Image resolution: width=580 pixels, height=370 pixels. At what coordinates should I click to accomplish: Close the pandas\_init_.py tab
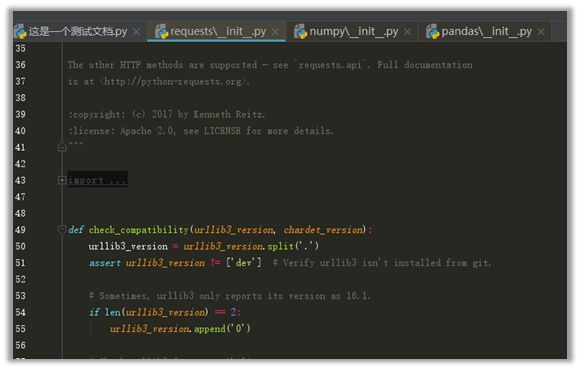541,32
